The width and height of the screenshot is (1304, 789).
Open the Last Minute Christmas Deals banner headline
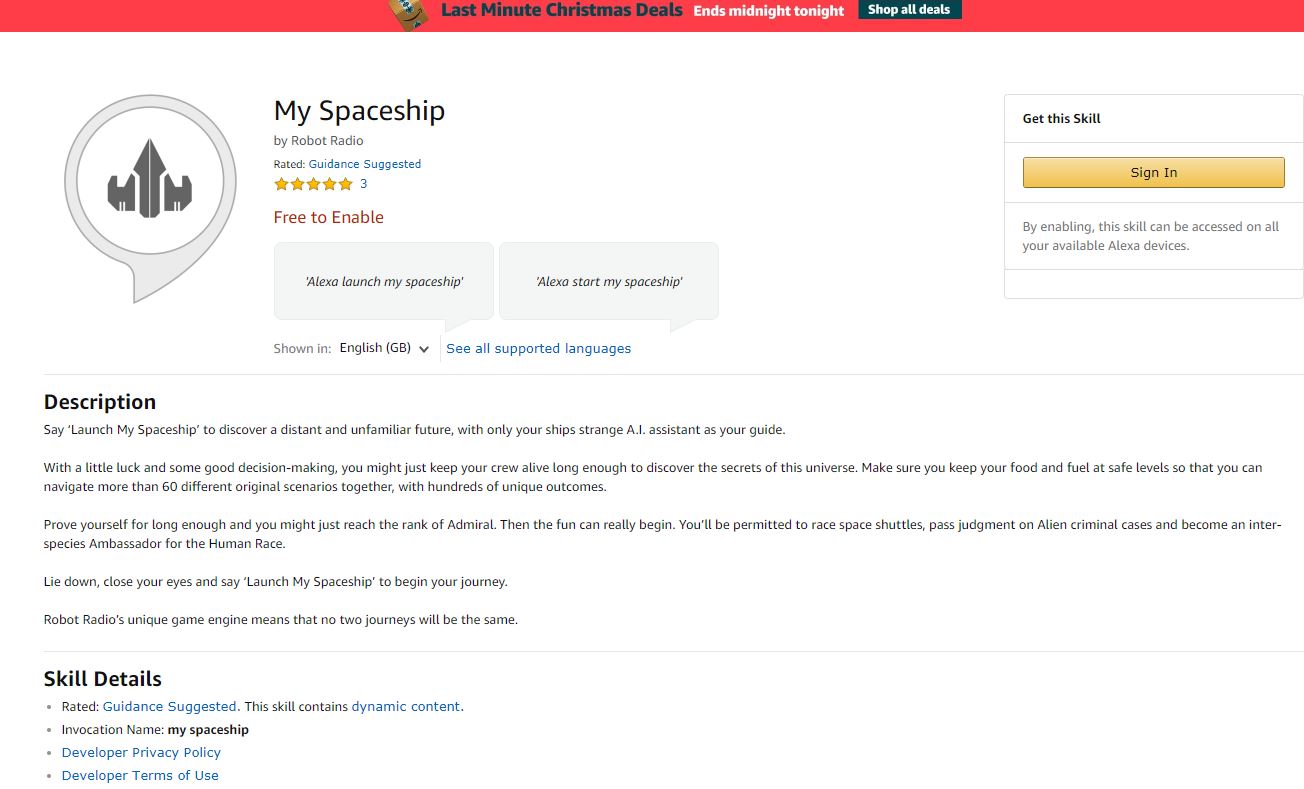tap(561, 10)
